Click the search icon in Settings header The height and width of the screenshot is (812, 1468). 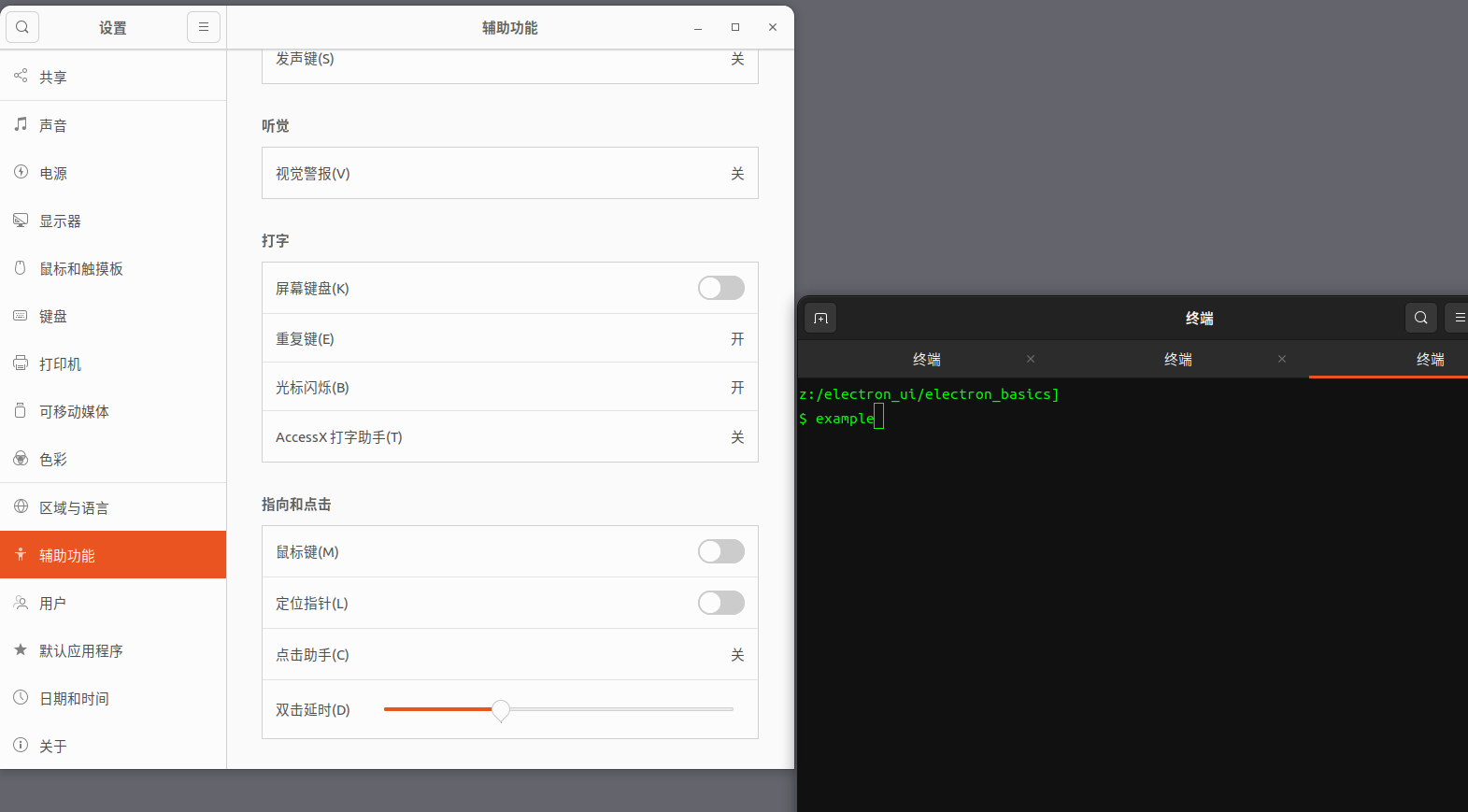coord(22,27)
